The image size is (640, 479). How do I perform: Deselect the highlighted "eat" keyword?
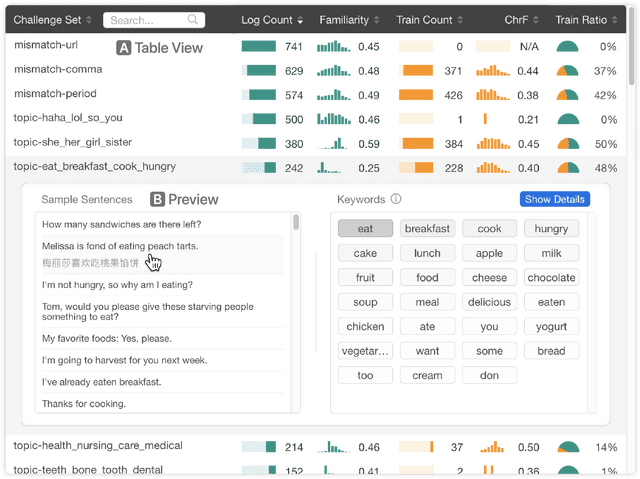click(x=365, y=229)
